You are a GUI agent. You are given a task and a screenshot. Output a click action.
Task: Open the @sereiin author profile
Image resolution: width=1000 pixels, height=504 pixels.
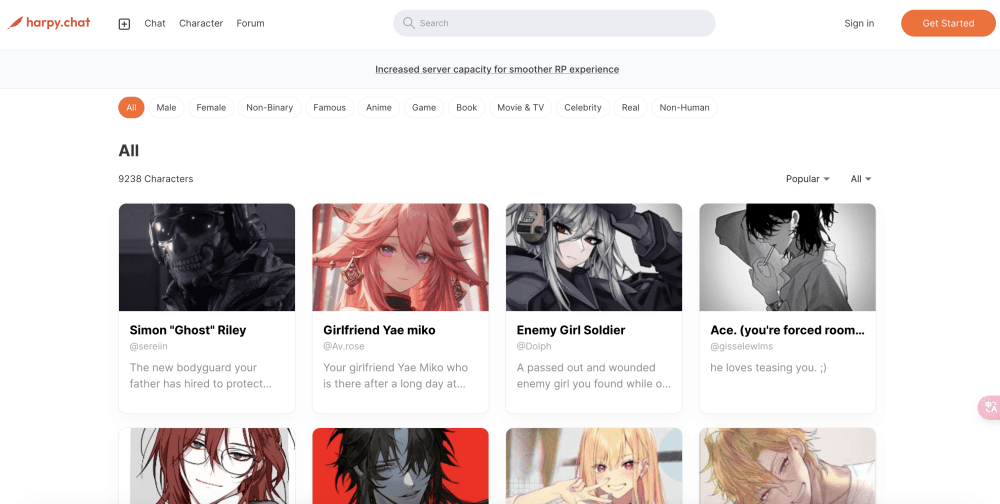click(149, 346)
